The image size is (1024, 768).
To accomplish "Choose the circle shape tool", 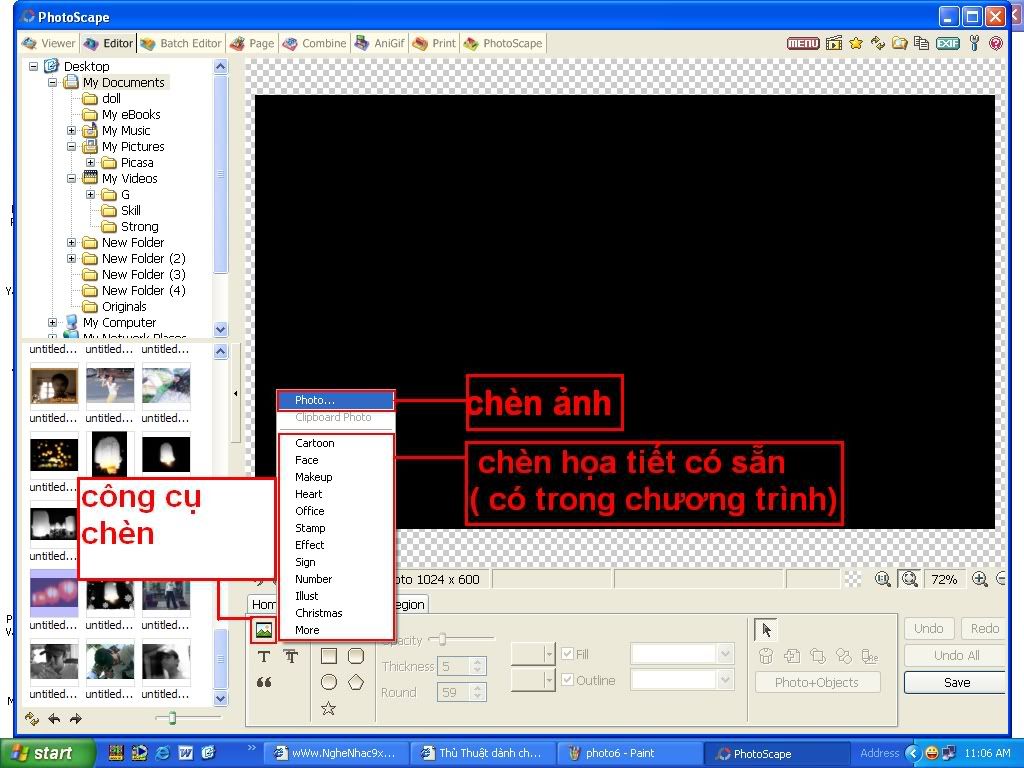I will [328, 682].
